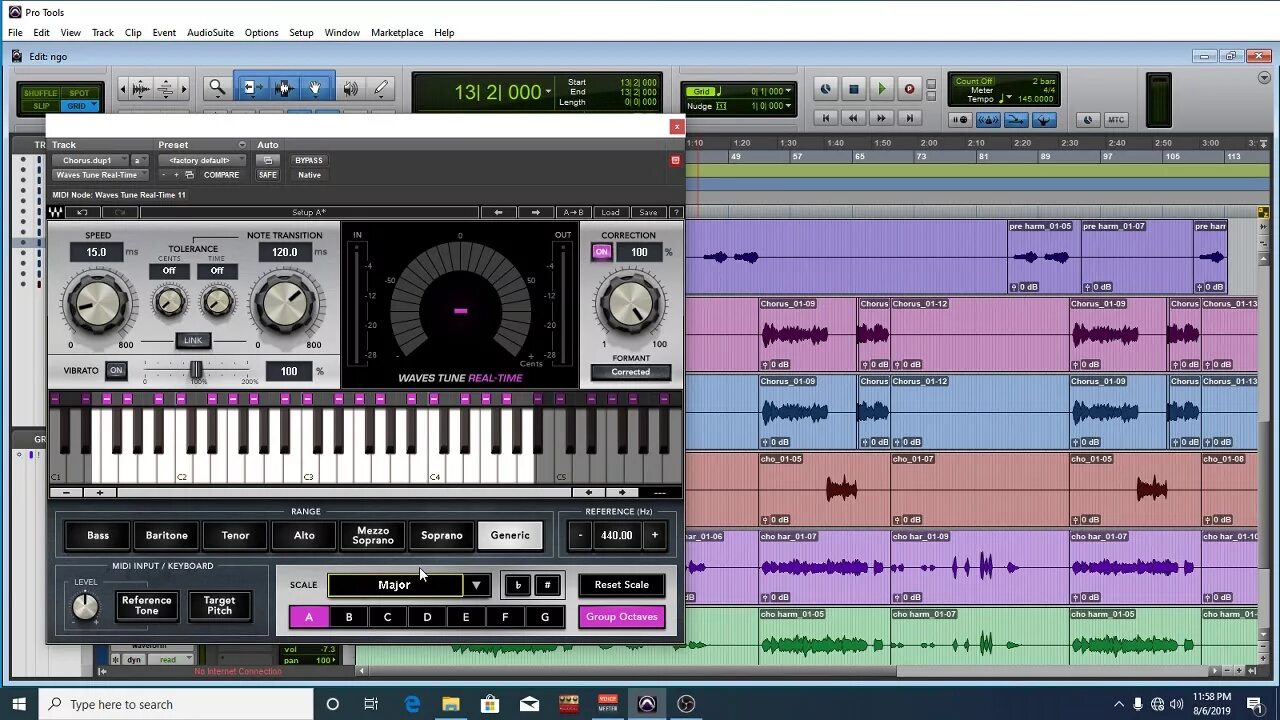Viewport: 1280px width, 720px height.
Task: Click the Waves logo icon in plugin
Action: click(56, 212)
